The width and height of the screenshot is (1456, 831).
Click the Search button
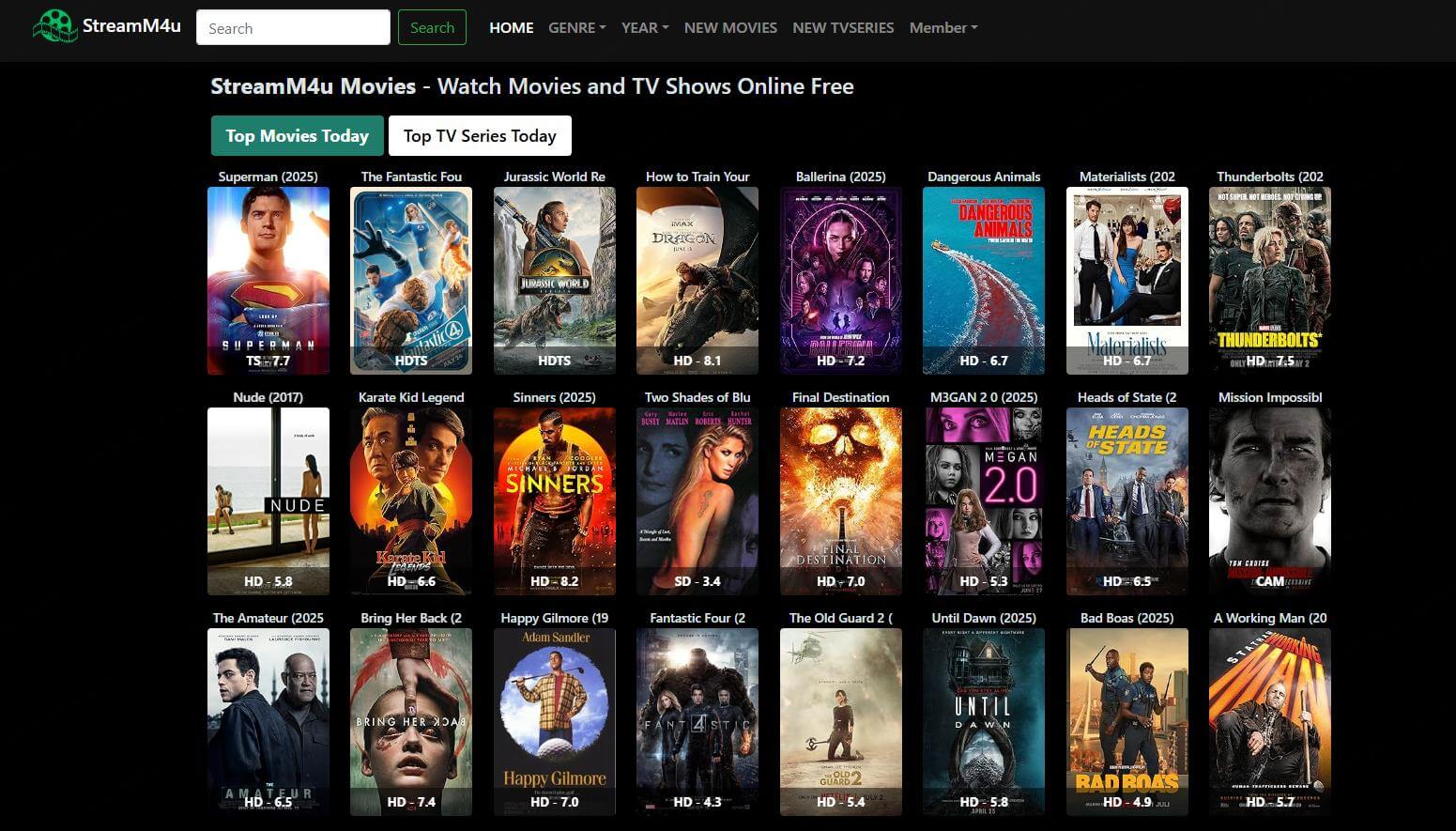click(x=432, y=27)
